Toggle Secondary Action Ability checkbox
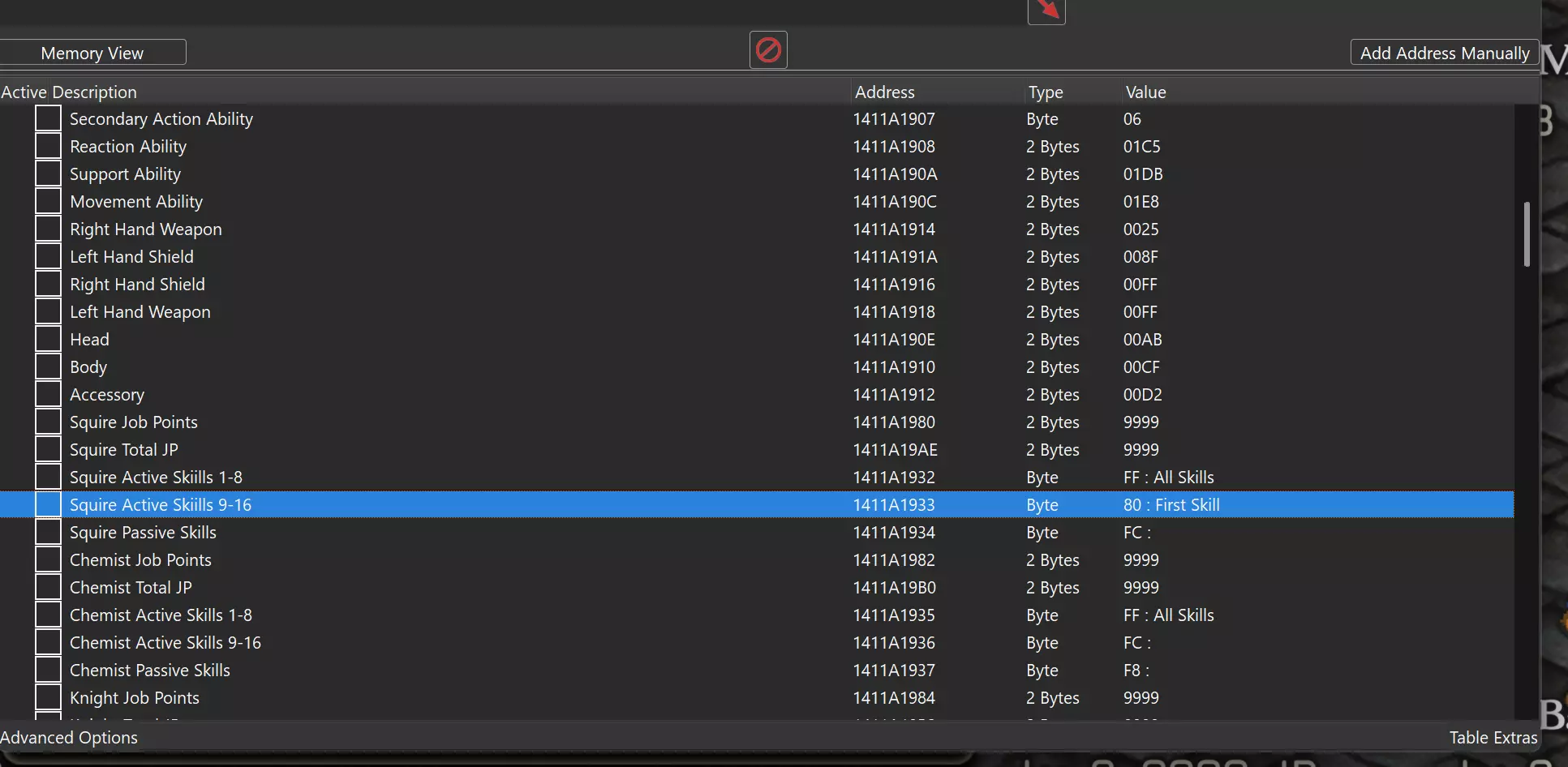The width and height of the screenshot is (1568, 767). (48, 118)
